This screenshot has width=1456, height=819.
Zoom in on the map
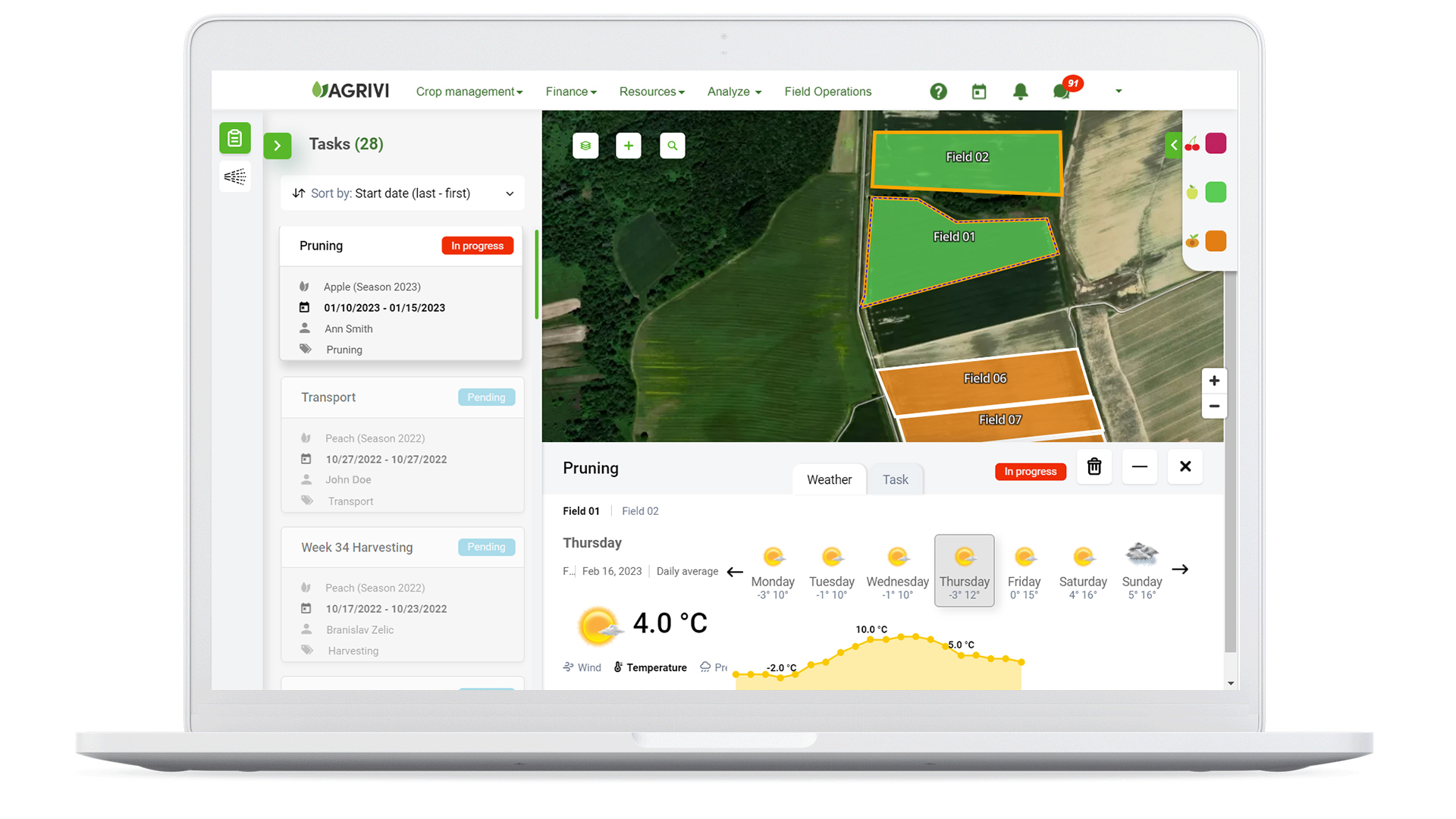1214,381
